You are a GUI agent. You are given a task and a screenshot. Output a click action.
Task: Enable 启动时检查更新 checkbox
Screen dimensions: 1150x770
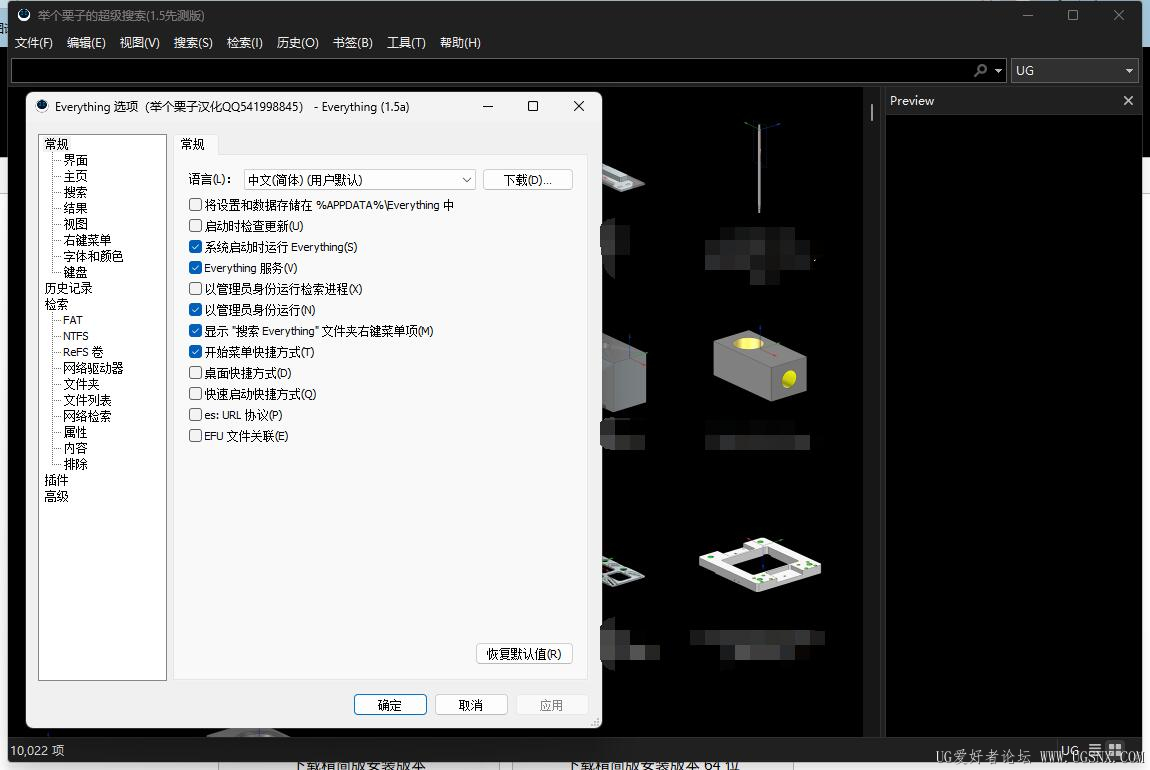pyautogui.click(x=195, y=226)
